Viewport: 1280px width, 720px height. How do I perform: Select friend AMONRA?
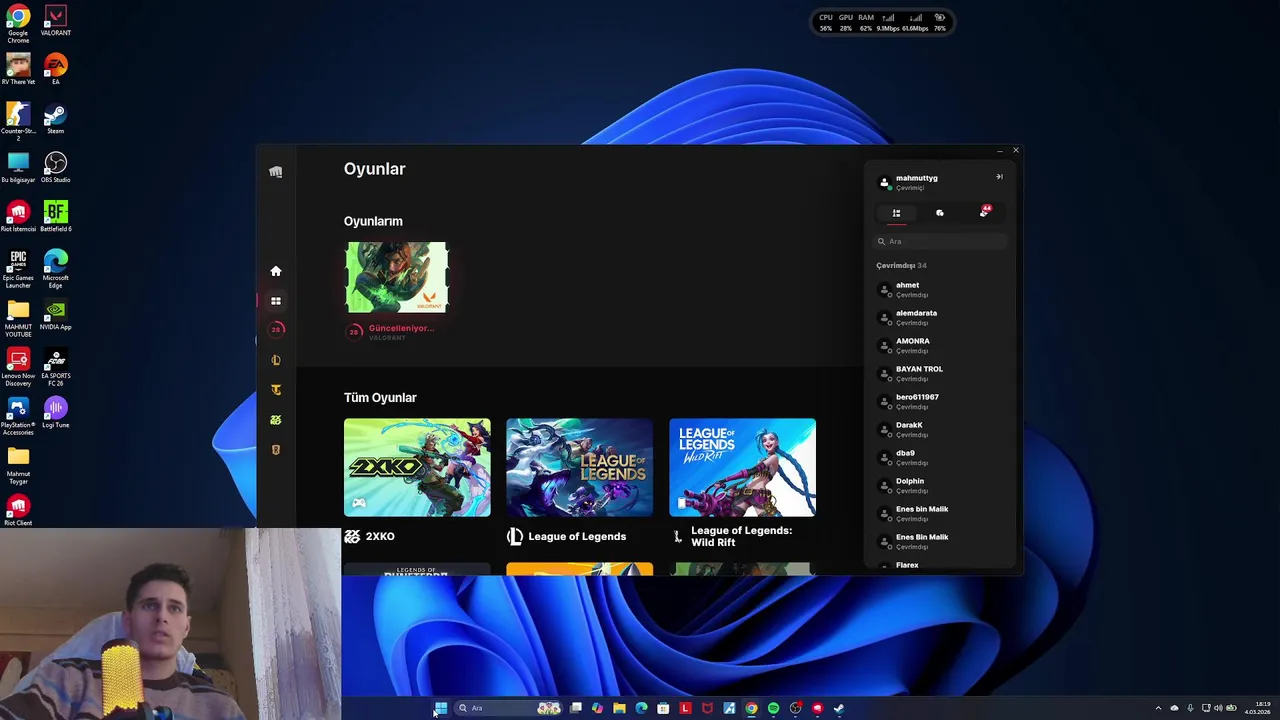tap(940, 345)
